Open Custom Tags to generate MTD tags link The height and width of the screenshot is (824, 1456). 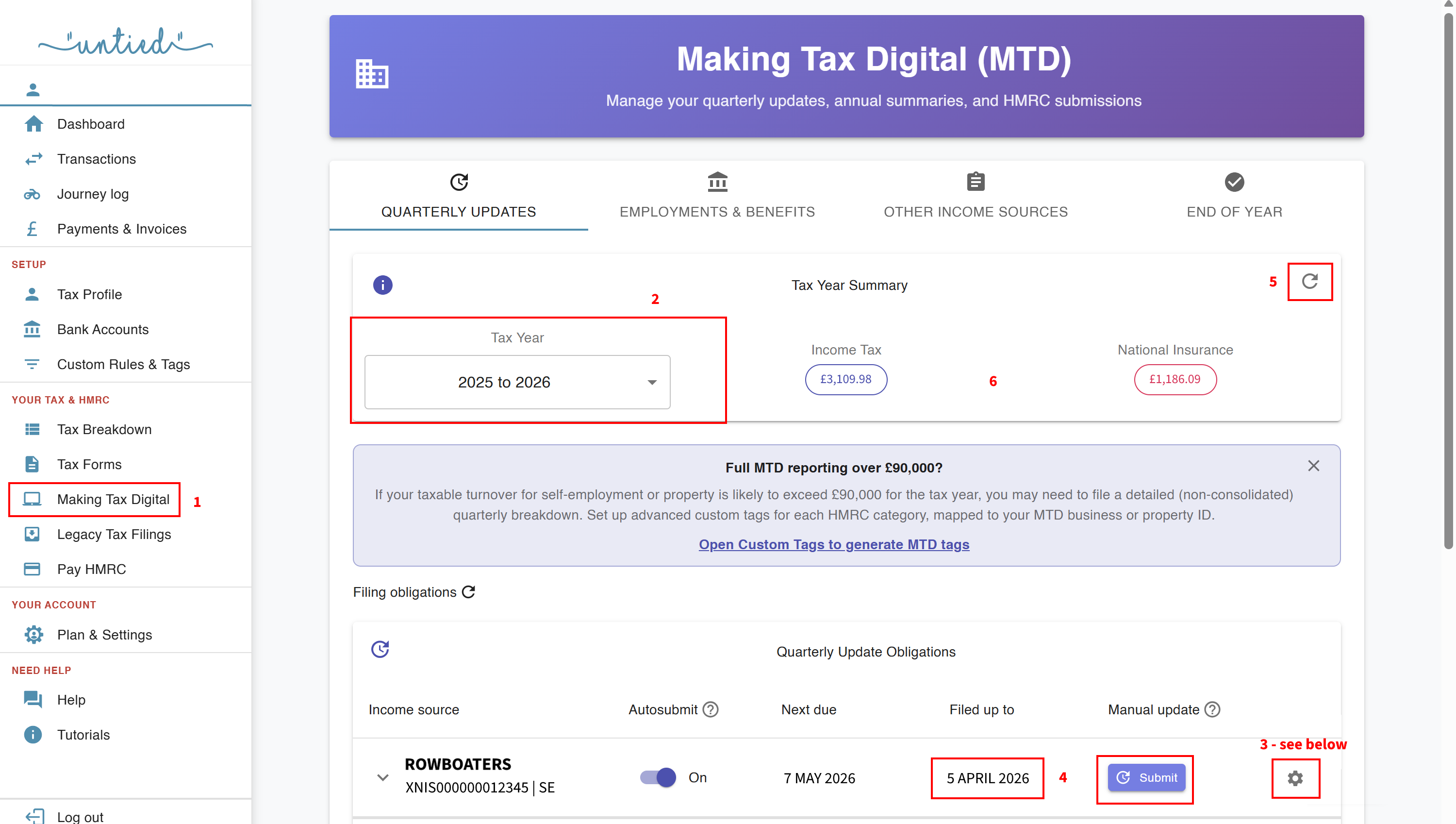pyautogui.click(x=834, y=544)
